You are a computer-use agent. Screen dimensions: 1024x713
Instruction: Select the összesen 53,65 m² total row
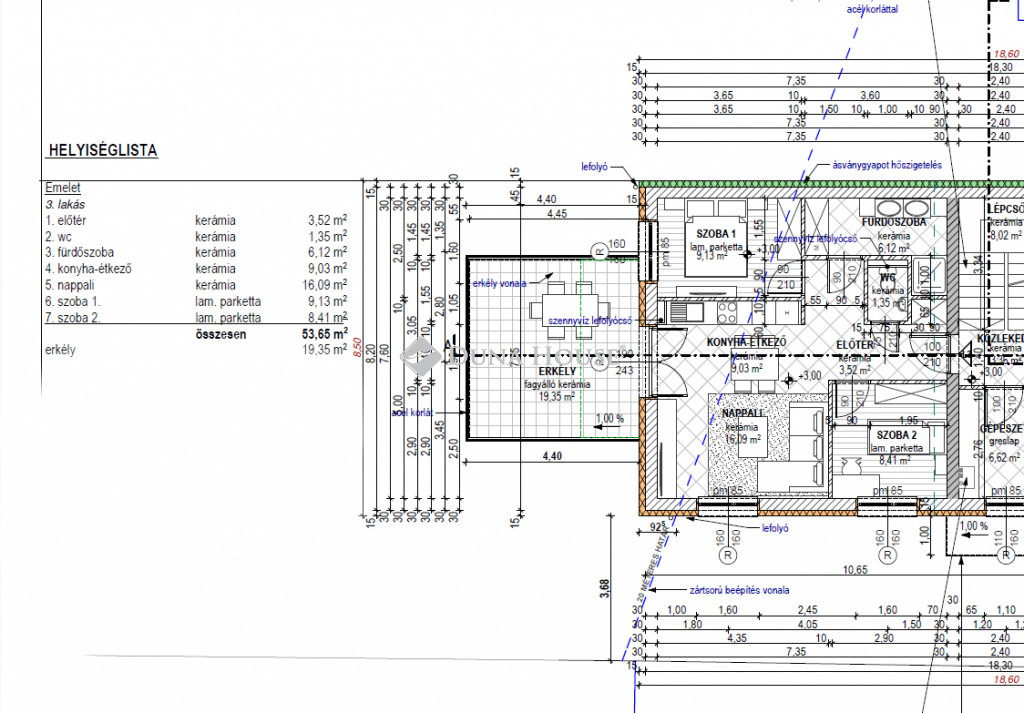(270, 334)
